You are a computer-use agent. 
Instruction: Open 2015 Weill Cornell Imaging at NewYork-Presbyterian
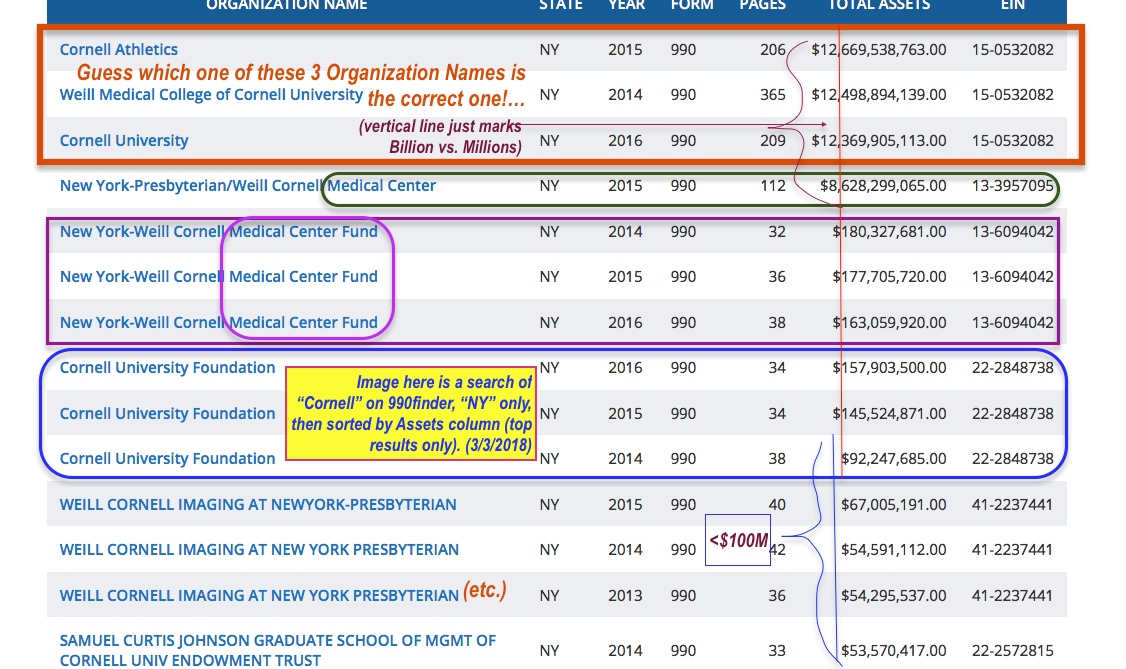coord(258,505)
